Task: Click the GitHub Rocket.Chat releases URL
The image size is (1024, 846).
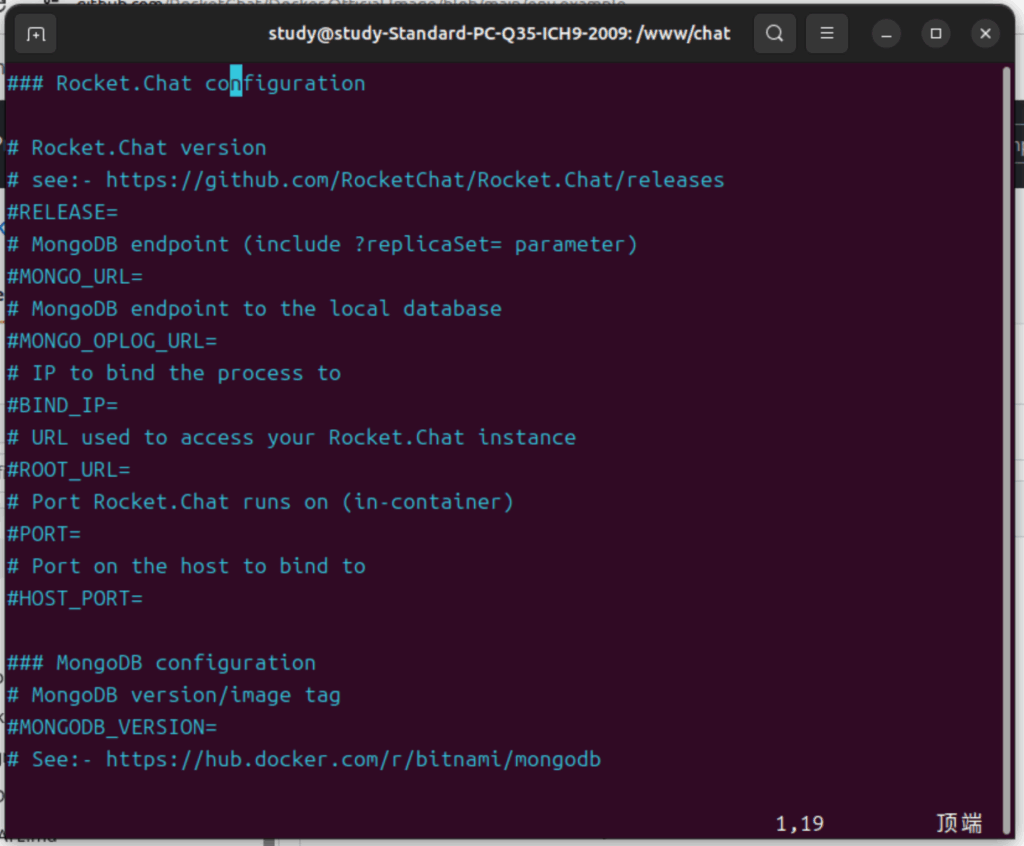Action: (x=415, y=180)
